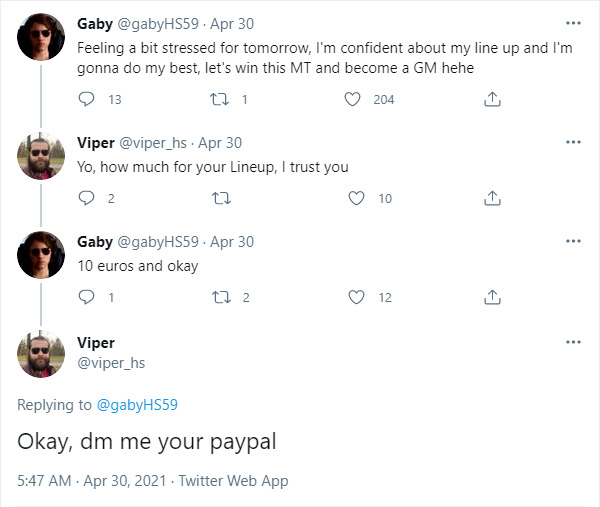
Task: Open Viper's avatar on the main tweet
Action: [43, 357]
